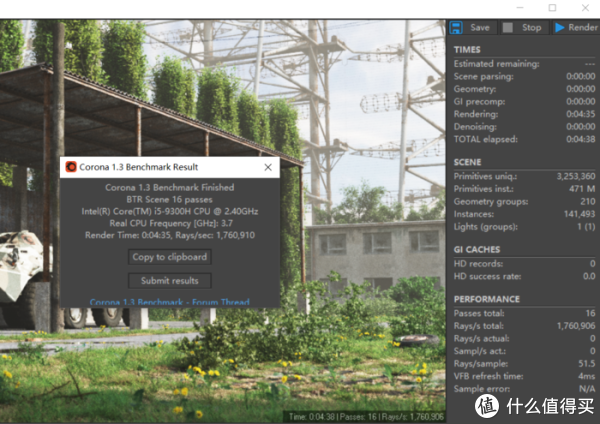The image size is (600, 424).
Task: Click the Rays/sample 51.5 value
Action: [587, 364]
